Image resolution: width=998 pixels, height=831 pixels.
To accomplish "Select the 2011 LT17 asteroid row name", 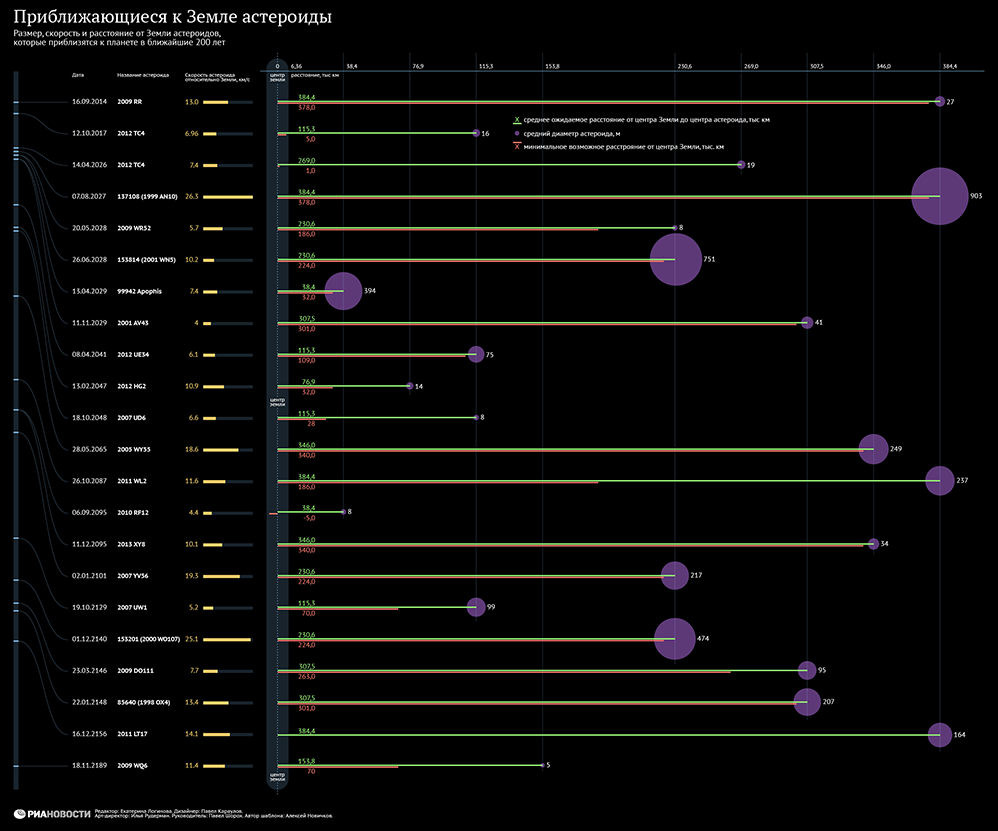I will pos(132,734).
